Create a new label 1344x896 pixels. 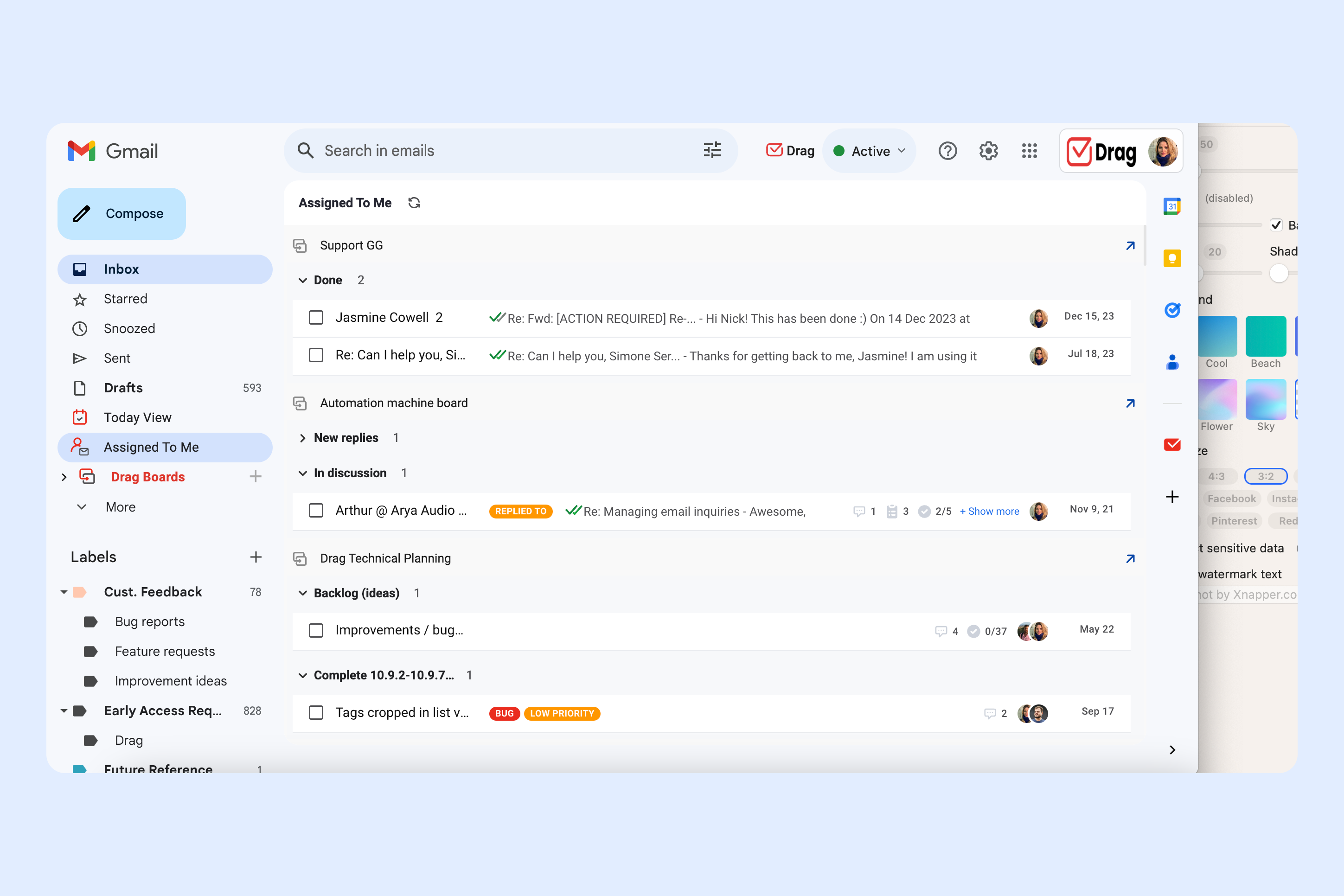pos(256,557)
